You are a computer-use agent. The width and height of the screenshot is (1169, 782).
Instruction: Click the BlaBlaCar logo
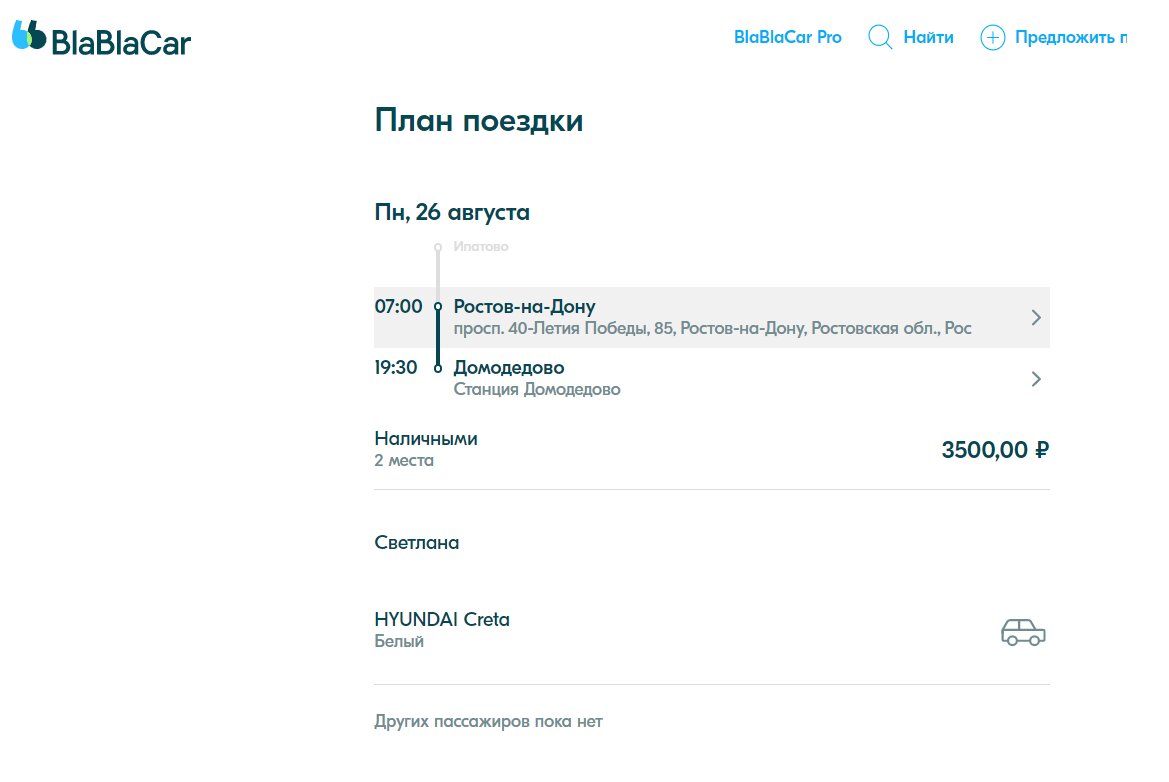coord(101,38)
